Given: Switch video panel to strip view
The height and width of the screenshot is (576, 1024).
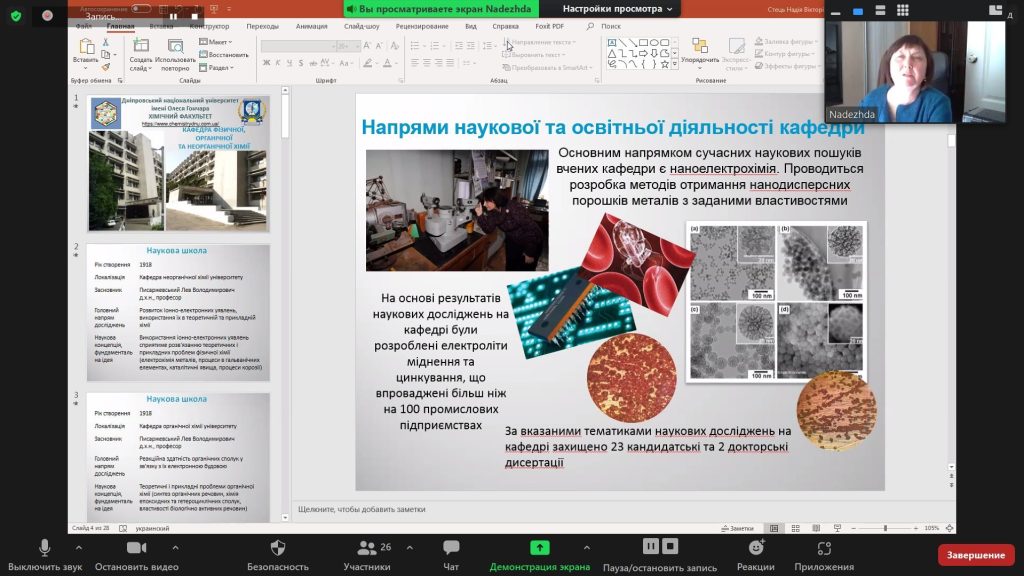Looking at the screenshot, I should tap(880, 10).
